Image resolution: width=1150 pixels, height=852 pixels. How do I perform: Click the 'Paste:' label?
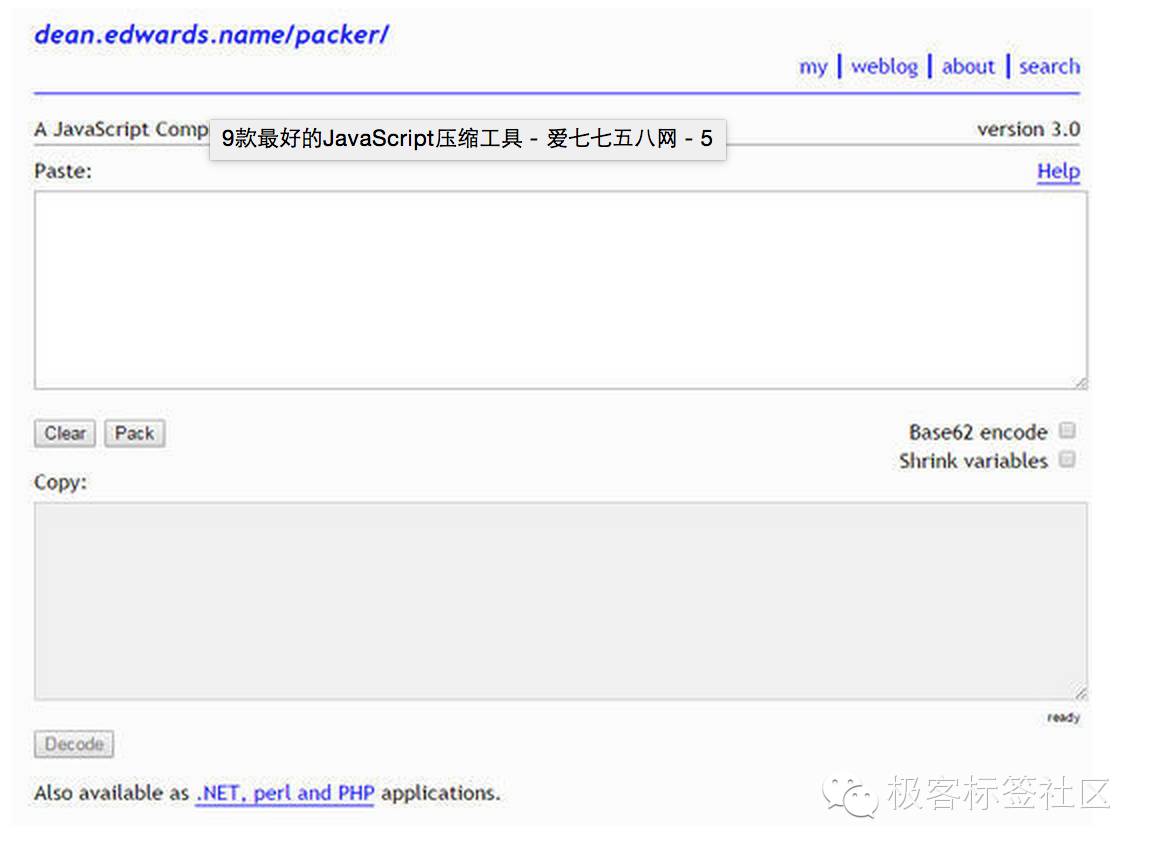(63, 172)
